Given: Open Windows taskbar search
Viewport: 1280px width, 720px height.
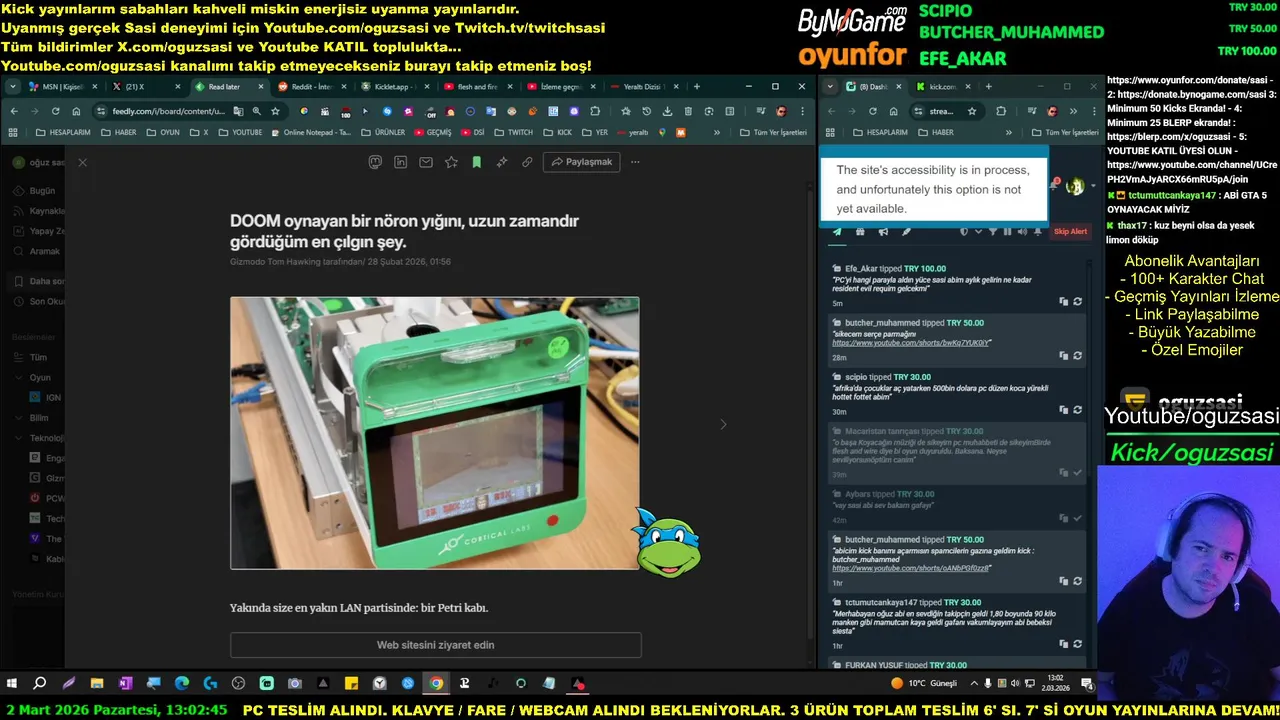Looking at the screenshot, I should 40,684.
